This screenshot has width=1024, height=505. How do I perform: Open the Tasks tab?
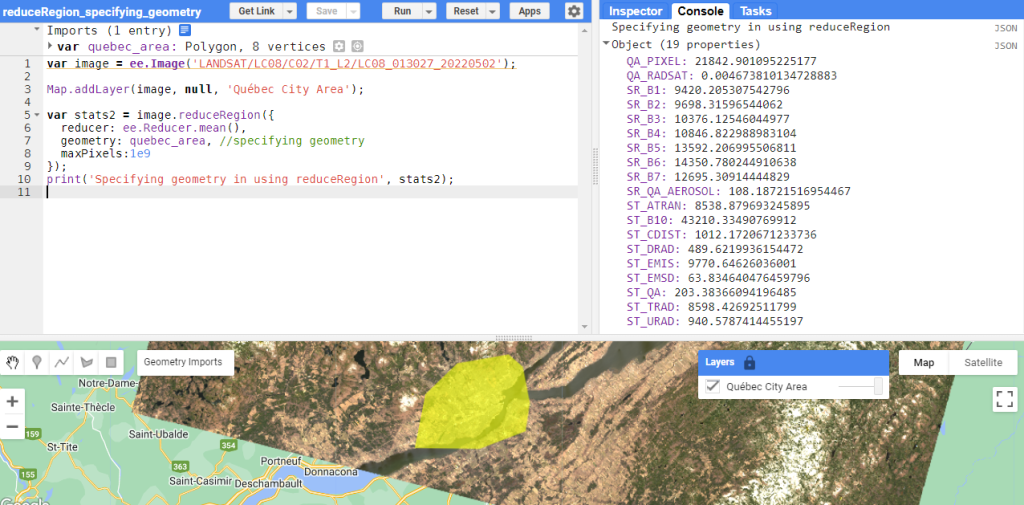coord(755,11)
